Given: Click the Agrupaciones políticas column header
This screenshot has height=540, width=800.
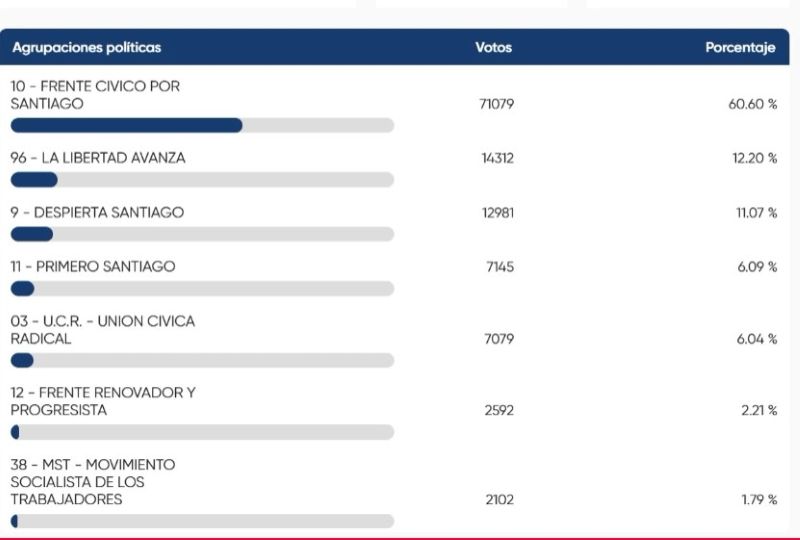Looking at the screenshot, I should 87,47.
